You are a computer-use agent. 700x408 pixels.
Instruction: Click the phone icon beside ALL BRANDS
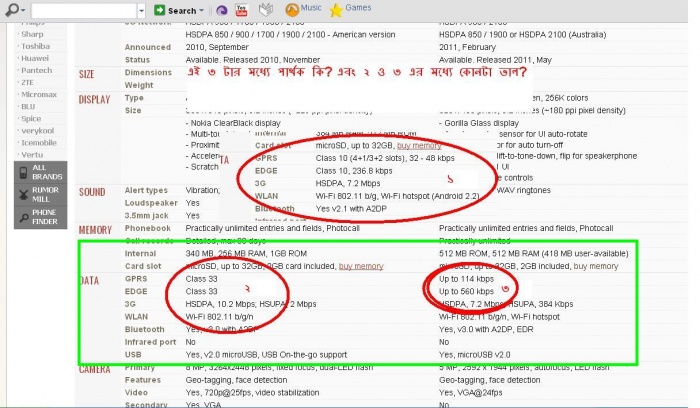[23, 172]
